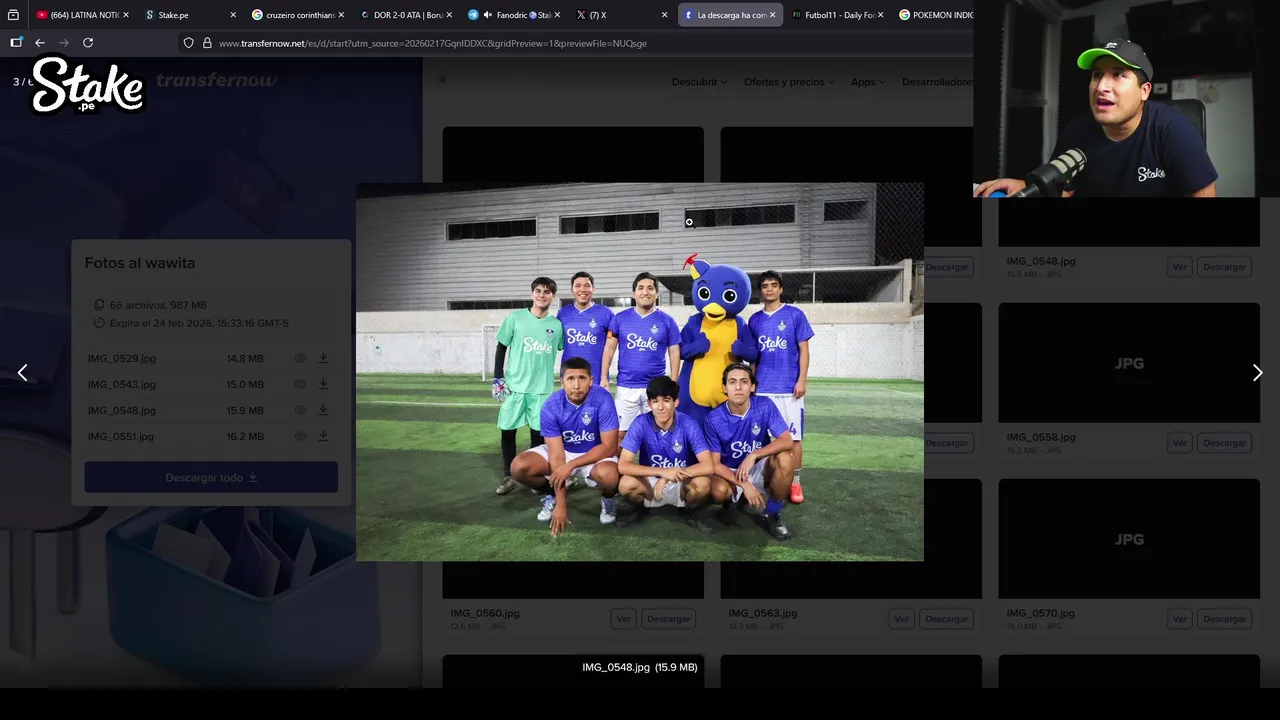Switch to the POKEMON INDIGO tab
This screenshot has height=720, width=1280.
click(934, 15)
